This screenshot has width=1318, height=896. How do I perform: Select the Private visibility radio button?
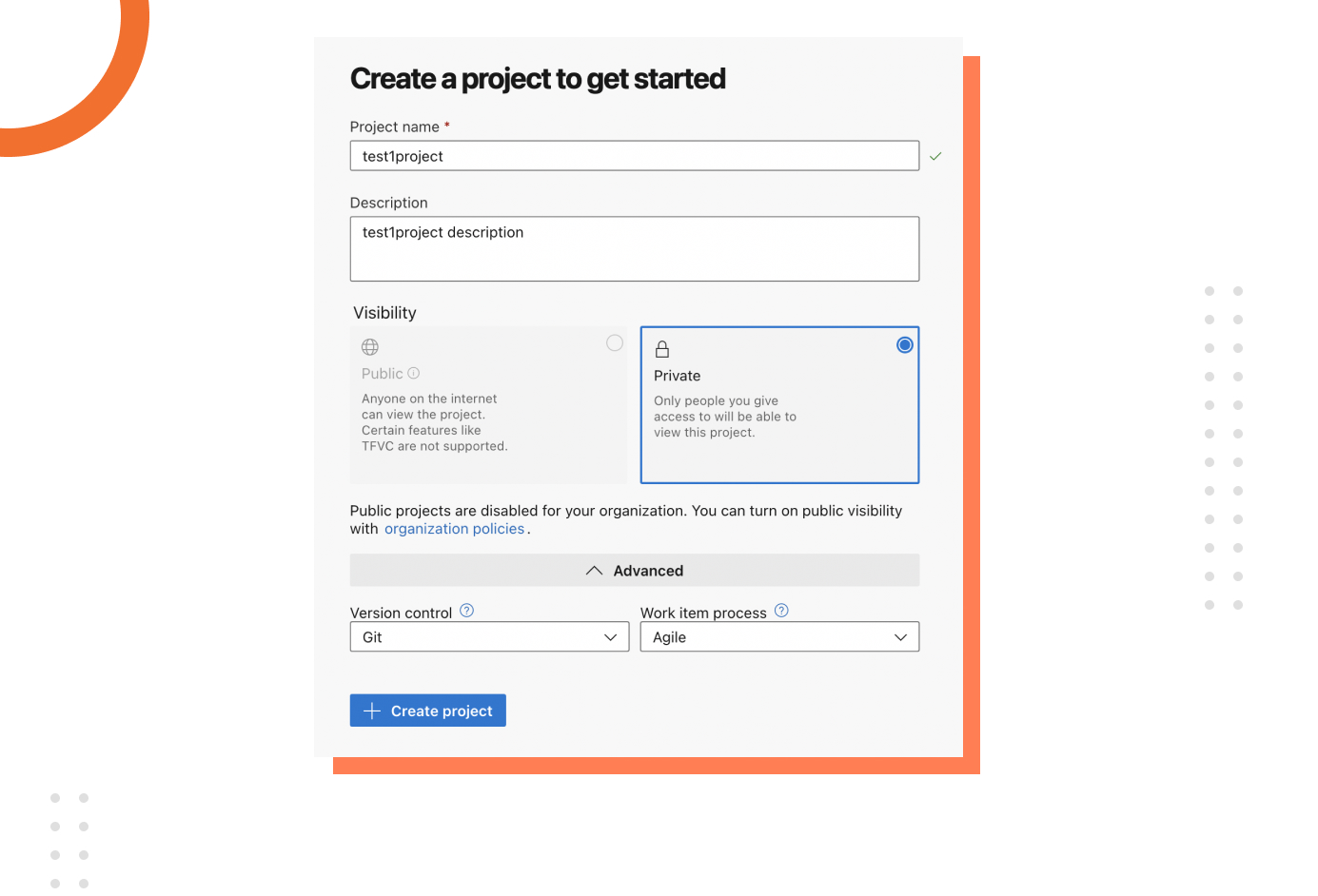pos(904,344)
